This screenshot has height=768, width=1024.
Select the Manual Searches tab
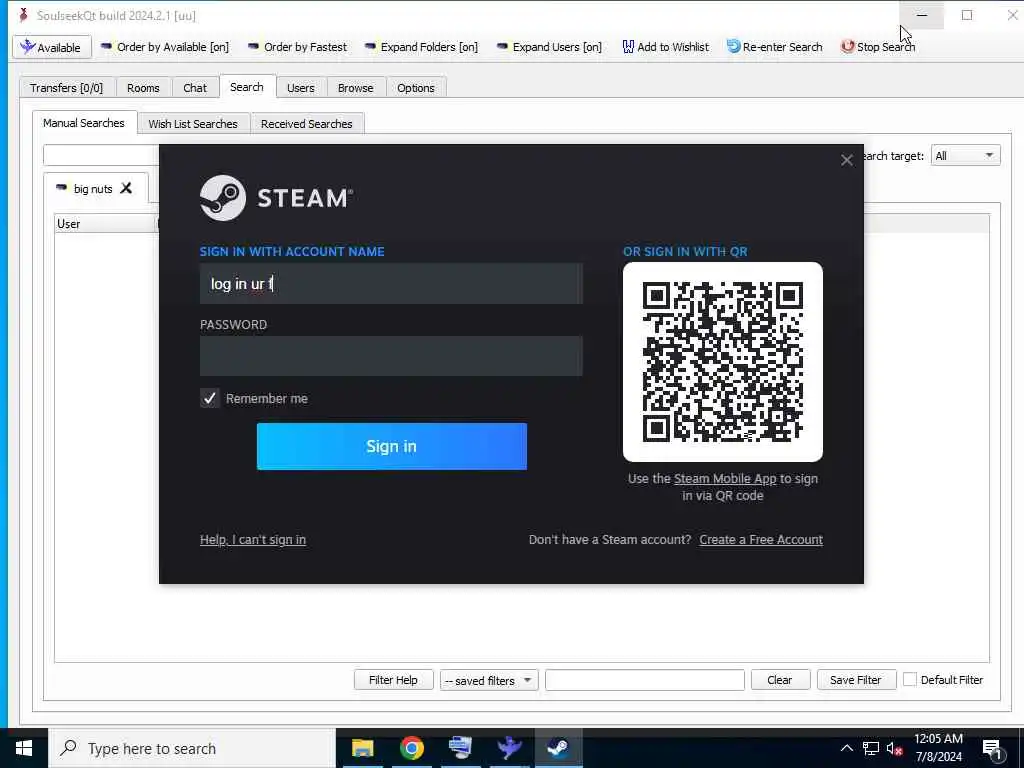[84, 123]
